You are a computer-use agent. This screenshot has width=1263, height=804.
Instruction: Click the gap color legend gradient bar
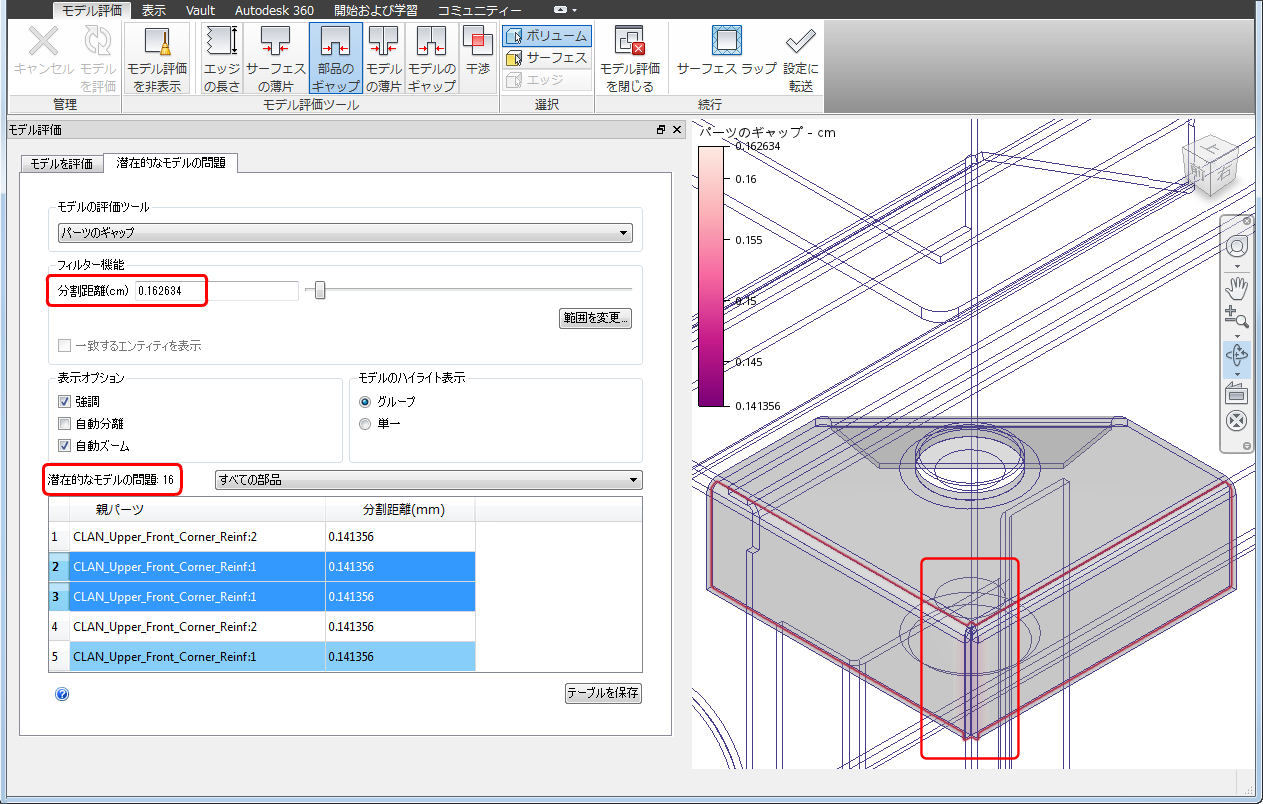(709, 276)
